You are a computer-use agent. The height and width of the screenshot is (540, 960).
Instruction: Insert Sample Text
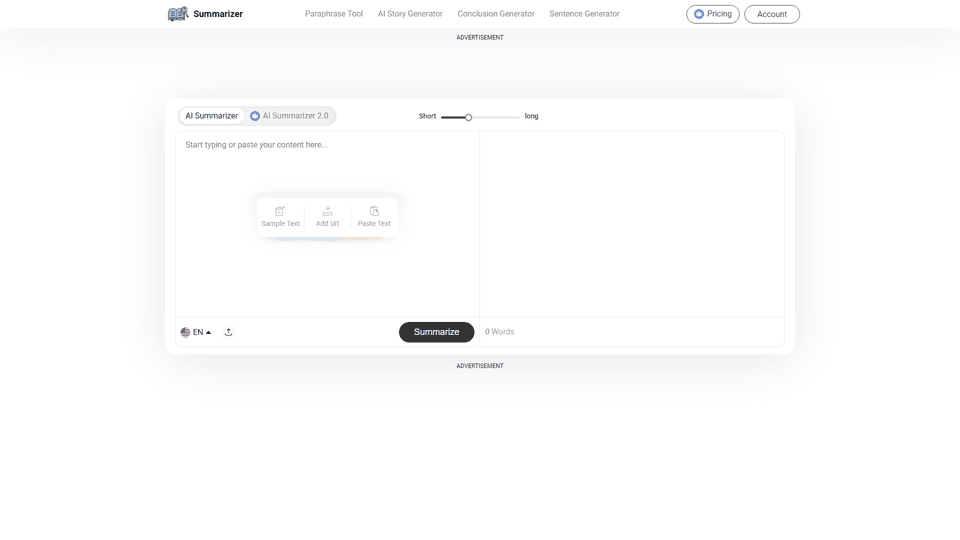(x=280, y=217)
